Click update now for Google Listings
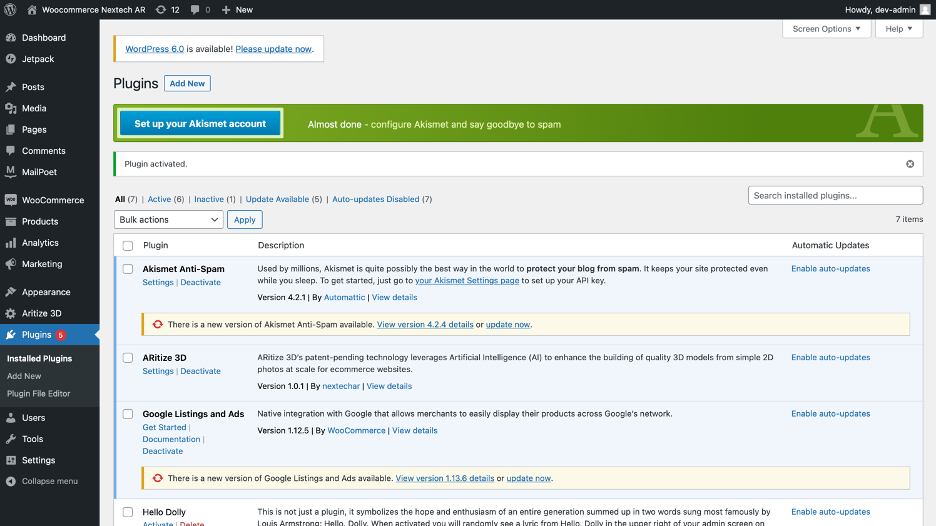The width and height of the screenshot is (936, 526). tap(528, 478)
